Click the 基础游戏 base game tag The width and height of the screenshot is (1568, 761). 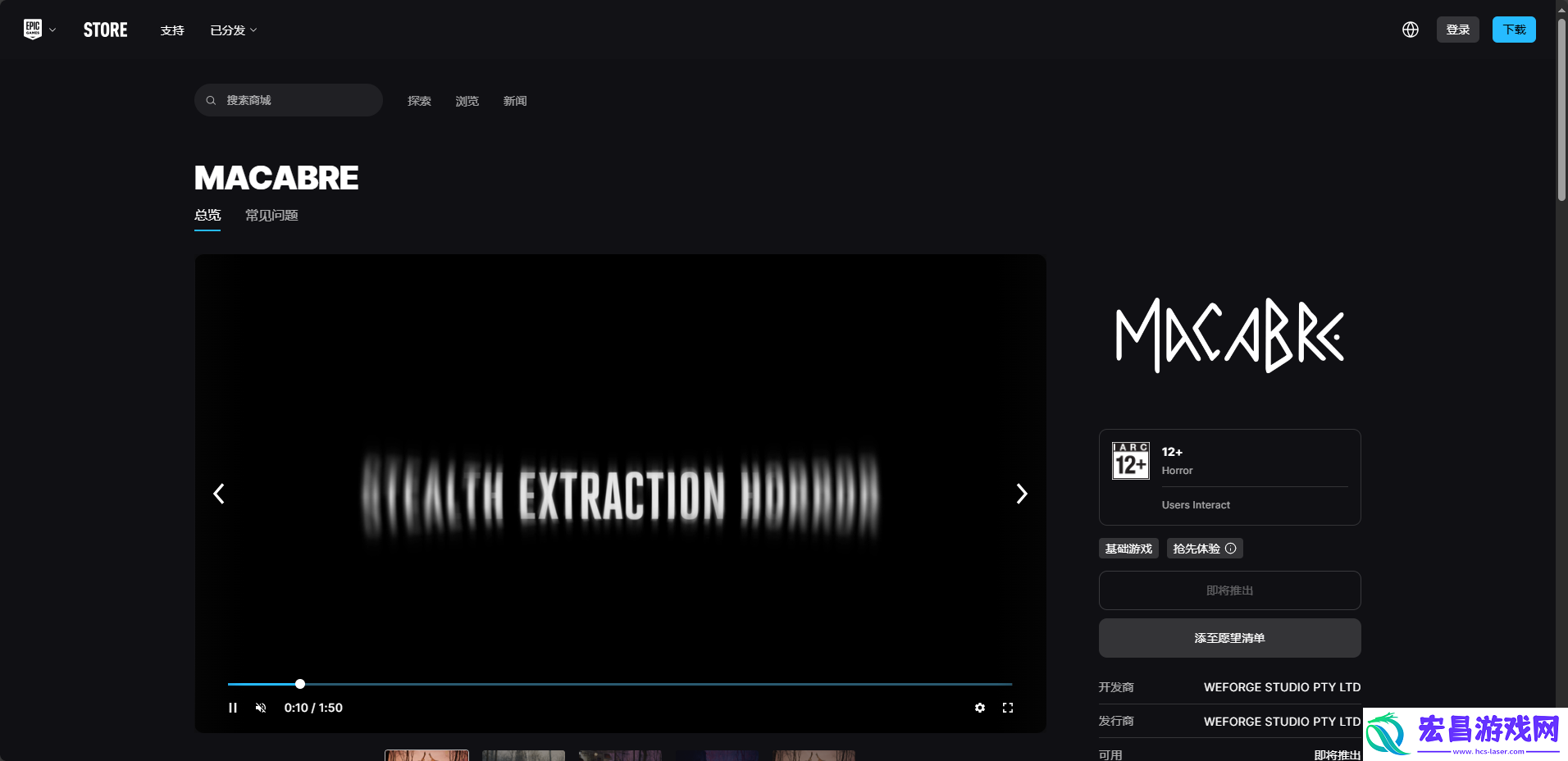coord(1128,549)
